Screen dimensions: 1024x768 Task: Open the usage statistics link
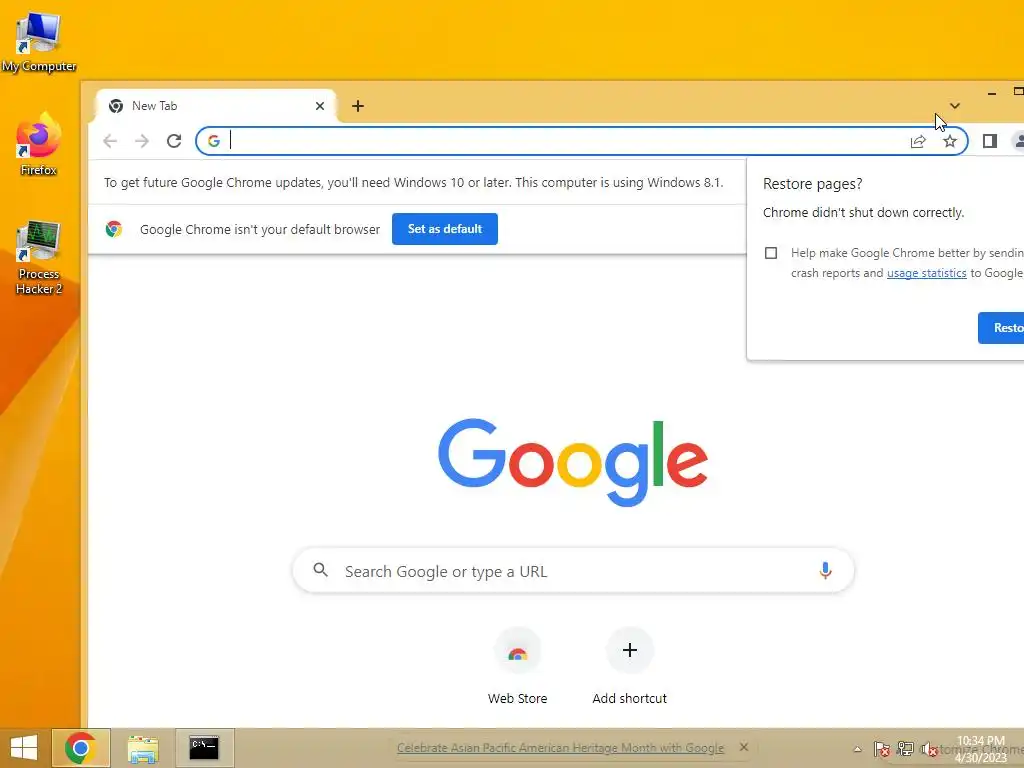[x=926, y=273]
